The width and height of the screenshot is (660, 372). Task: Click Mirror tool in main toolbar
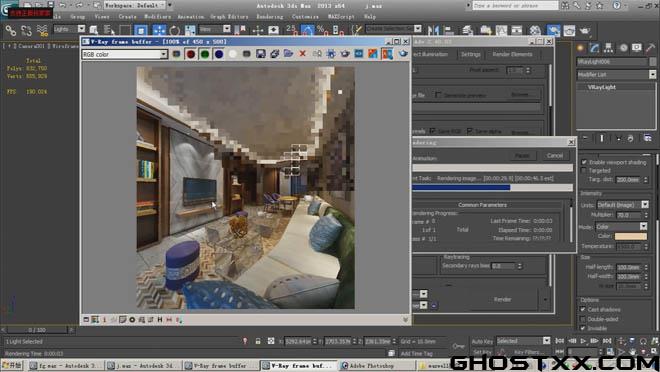point(433,30)
